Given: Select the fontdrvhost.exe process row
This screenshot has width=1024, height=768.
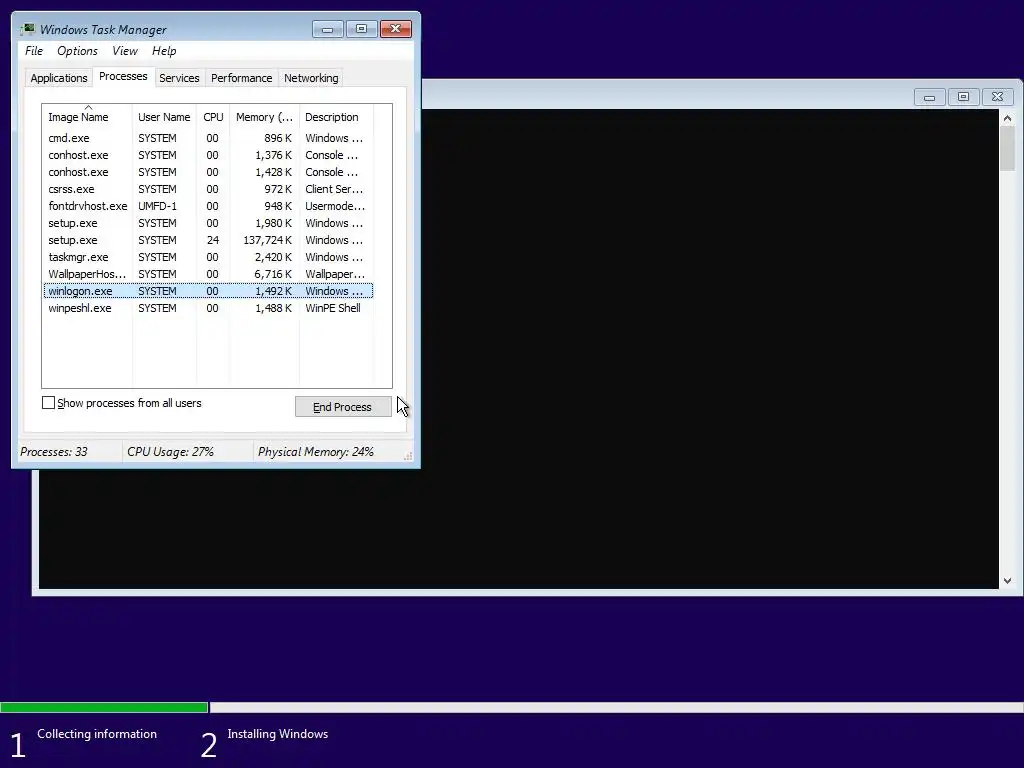Looking at the screenshot, I should coord(208,206).
